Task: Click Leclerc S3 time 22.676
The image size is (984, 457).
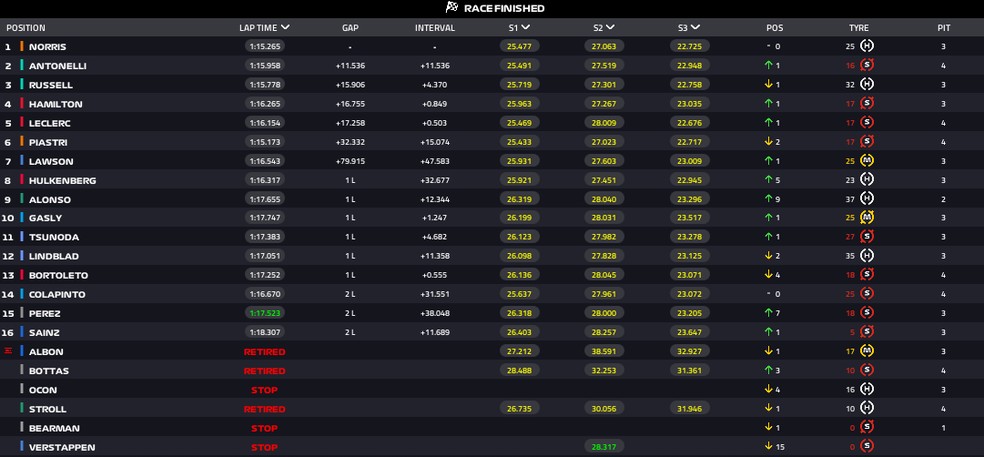Action: point(689,123)
